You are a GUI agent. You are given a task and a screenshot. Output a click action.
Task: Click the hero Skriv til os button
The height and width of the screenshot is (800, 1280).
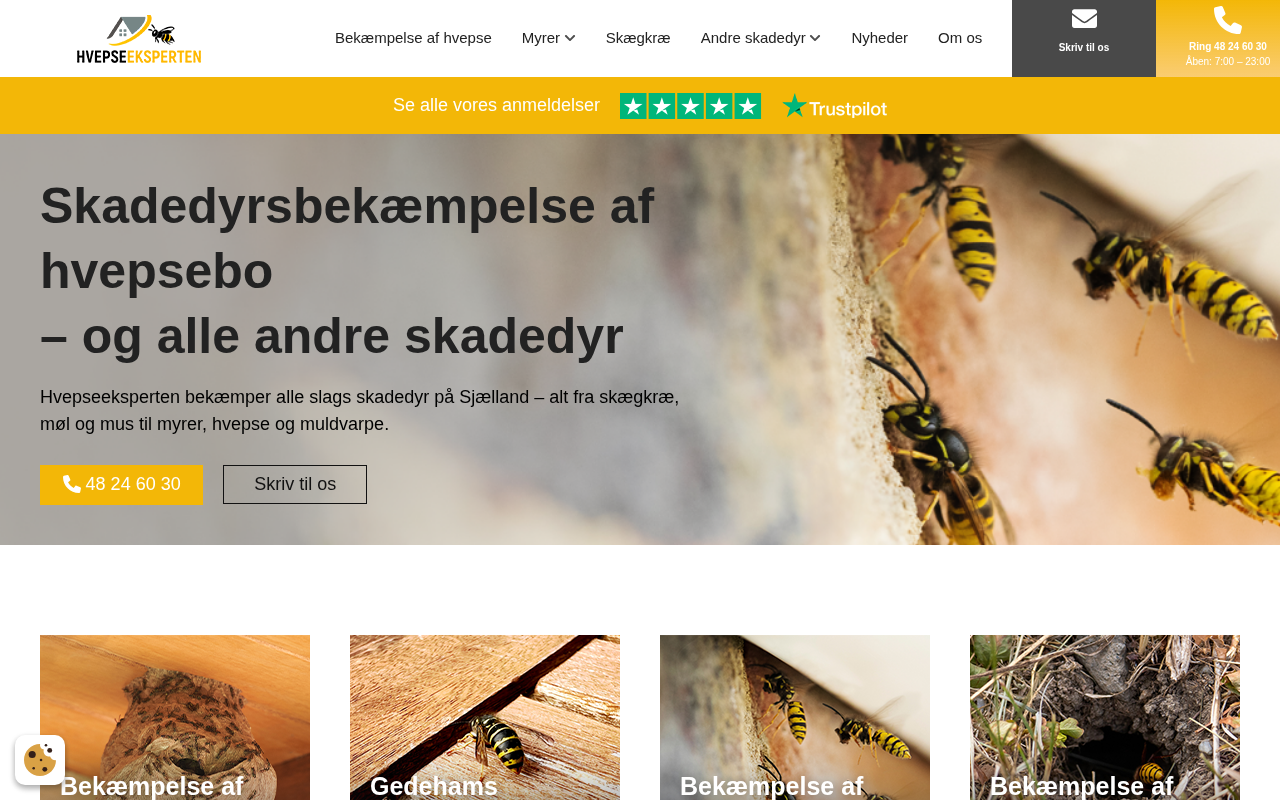[295, 484]
